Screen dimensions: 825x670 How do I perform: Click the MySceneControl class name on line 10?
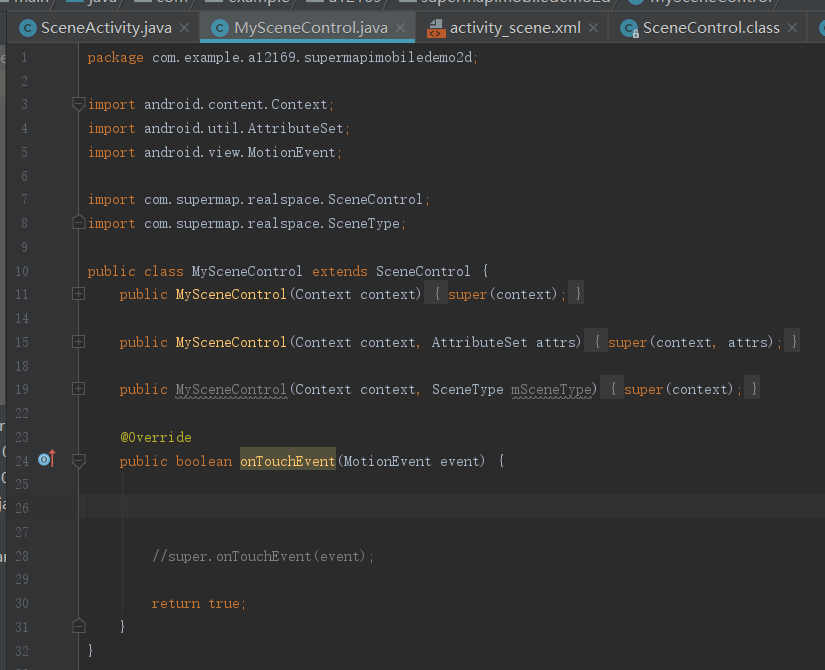click(247, 271)
